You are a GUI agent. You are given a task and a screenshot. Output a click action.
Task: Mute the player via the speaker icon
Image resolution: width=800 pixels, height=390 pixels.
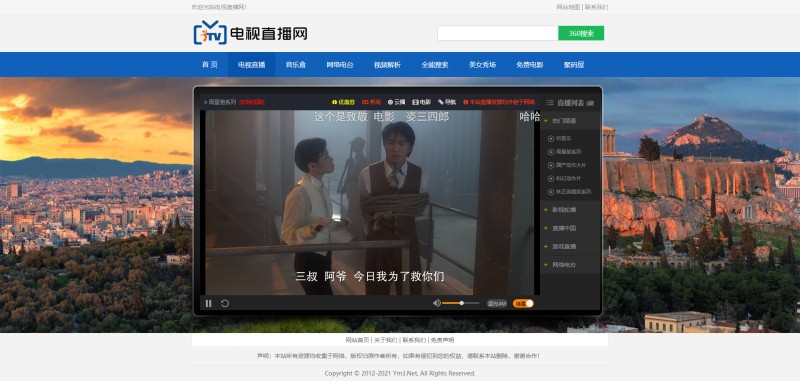437,303
